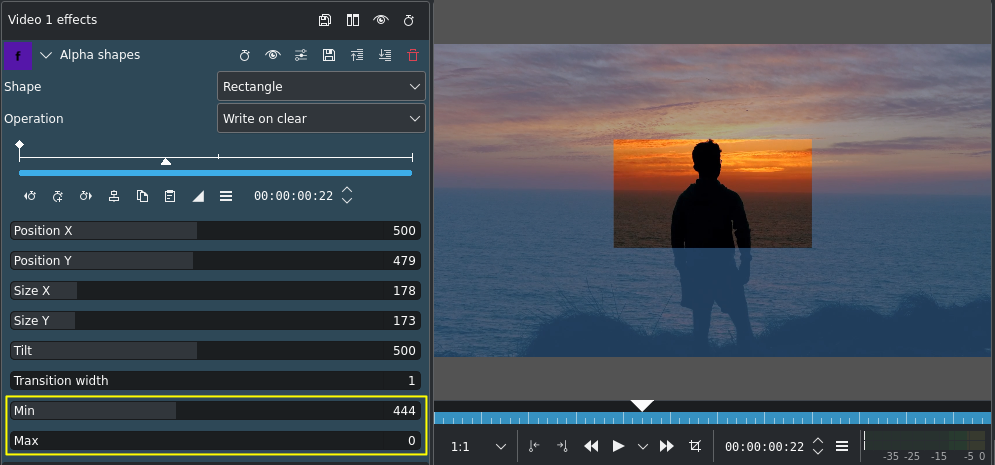Step the monitor timecode up
Image resolution: width=995 pixels, height=465 pixels.
pyautogui.click(x=818, y=442)
